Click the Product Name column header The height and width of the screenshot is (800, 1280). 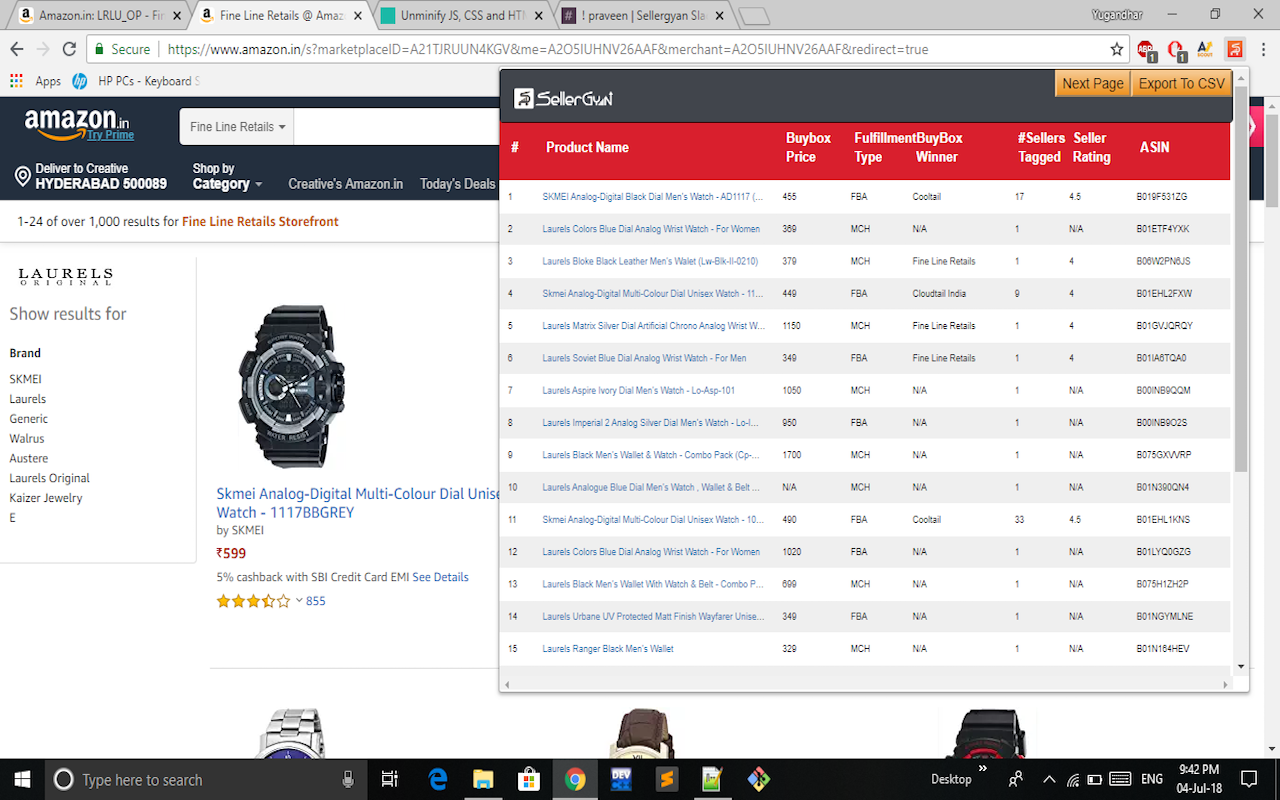tap(587, 147)
